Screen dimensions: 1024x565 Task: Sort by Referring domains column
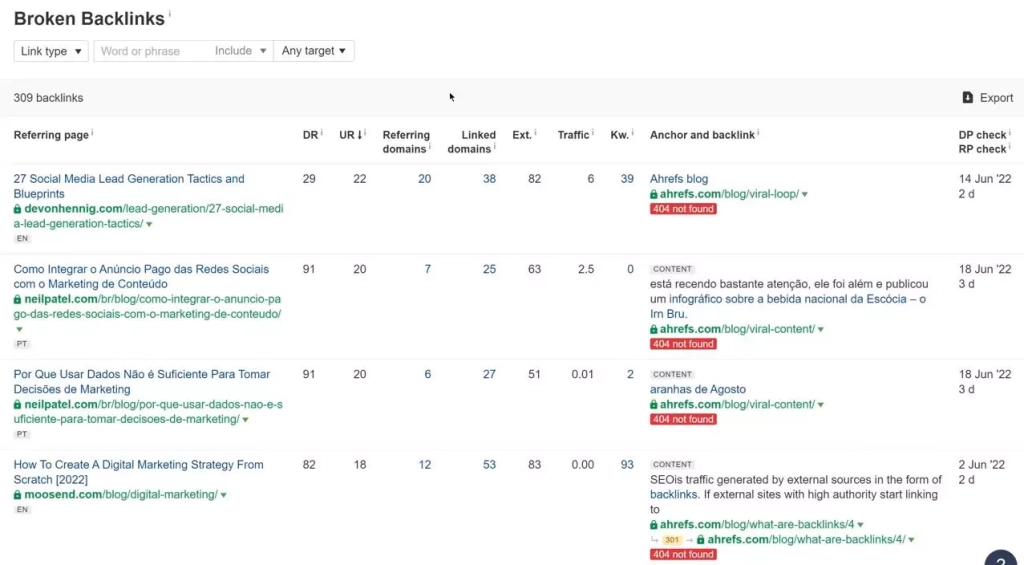[406, 142]
